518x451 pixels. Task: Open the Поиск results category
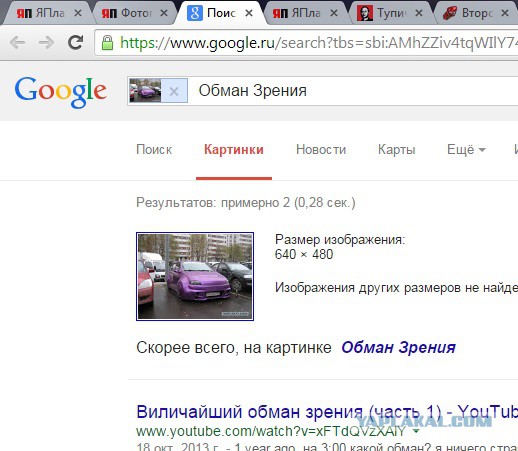click(154, 150)
